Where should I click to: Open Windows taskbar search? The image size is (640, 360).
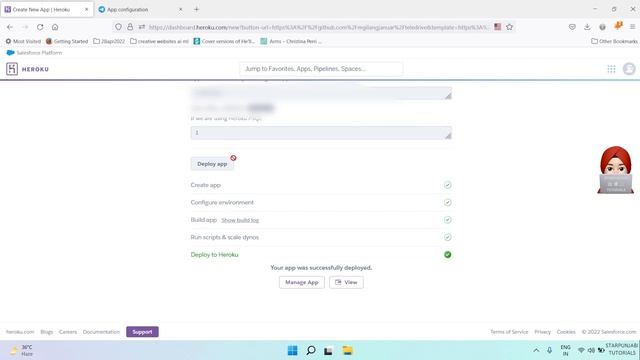pyautogui.click(x=311, y=351)
